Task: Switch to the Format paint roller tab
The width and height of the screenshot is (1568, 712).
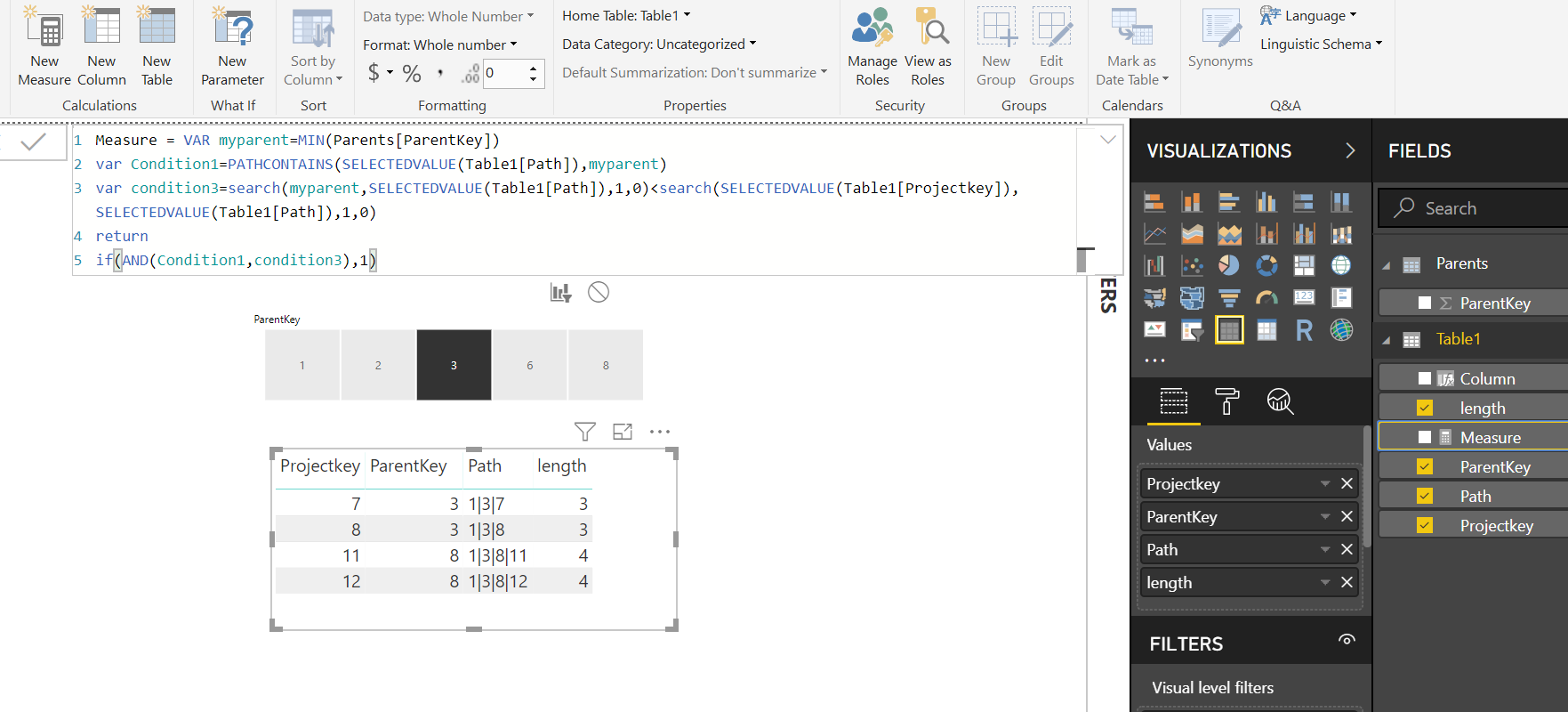Action: point(1226,401)
